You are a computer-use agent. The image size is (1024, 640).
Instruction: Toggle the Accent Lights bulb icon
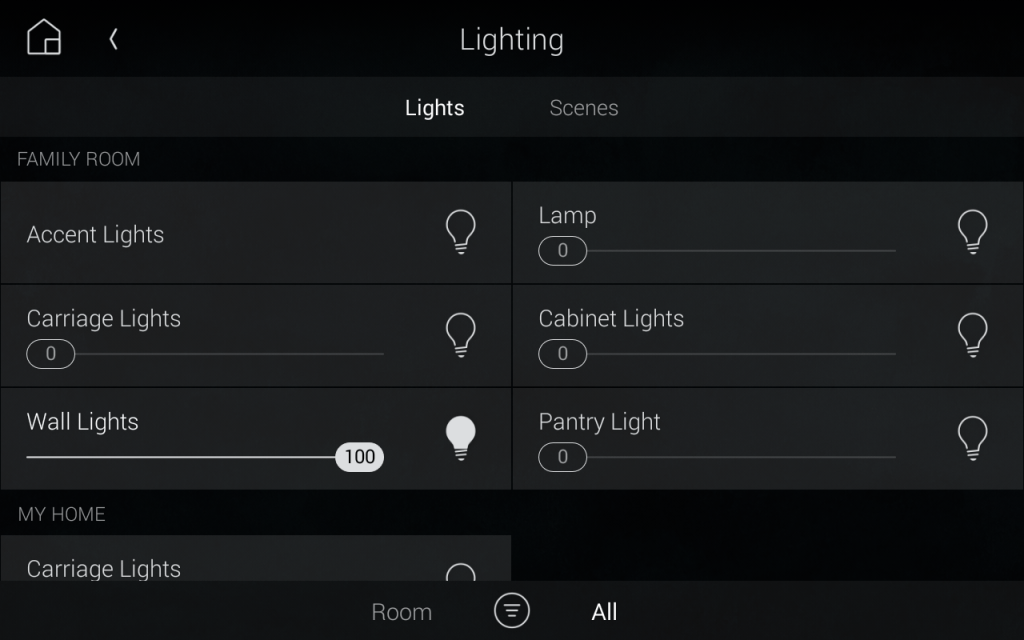click(x=460, y=232)
